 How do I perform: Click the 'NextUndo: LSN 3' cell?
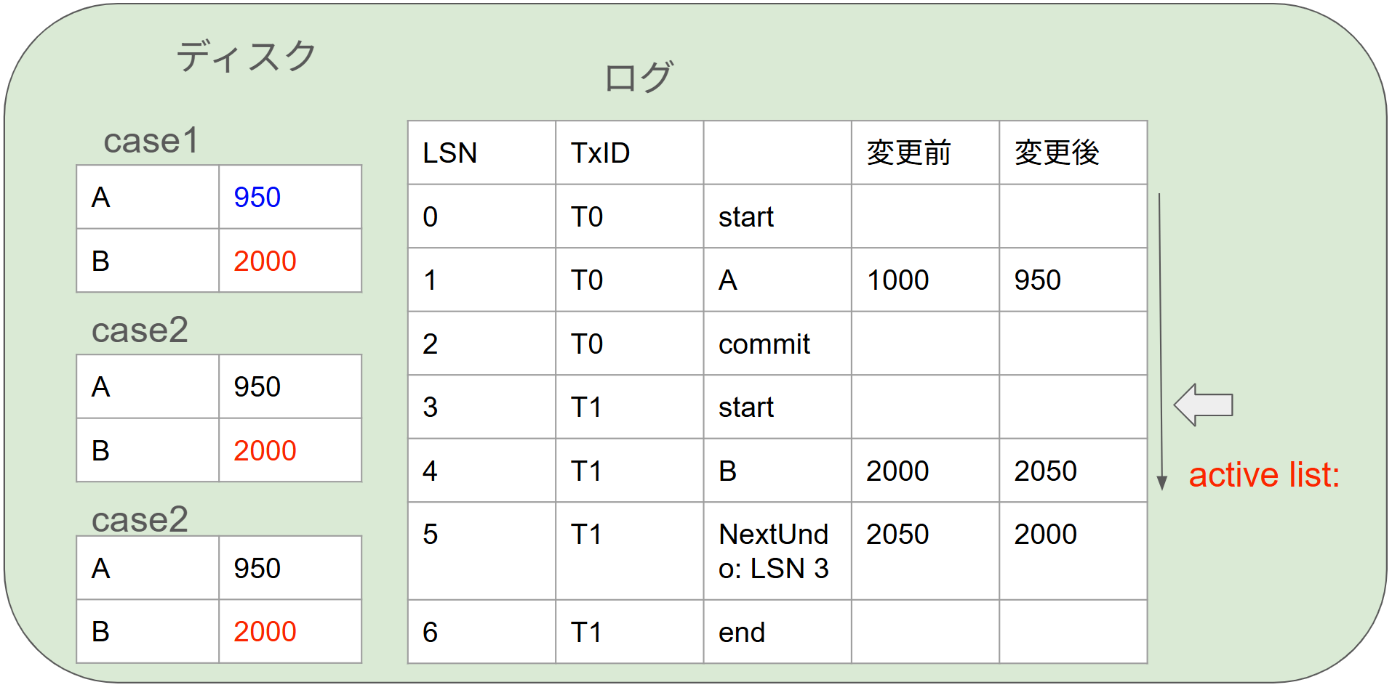tap(778, 551)
